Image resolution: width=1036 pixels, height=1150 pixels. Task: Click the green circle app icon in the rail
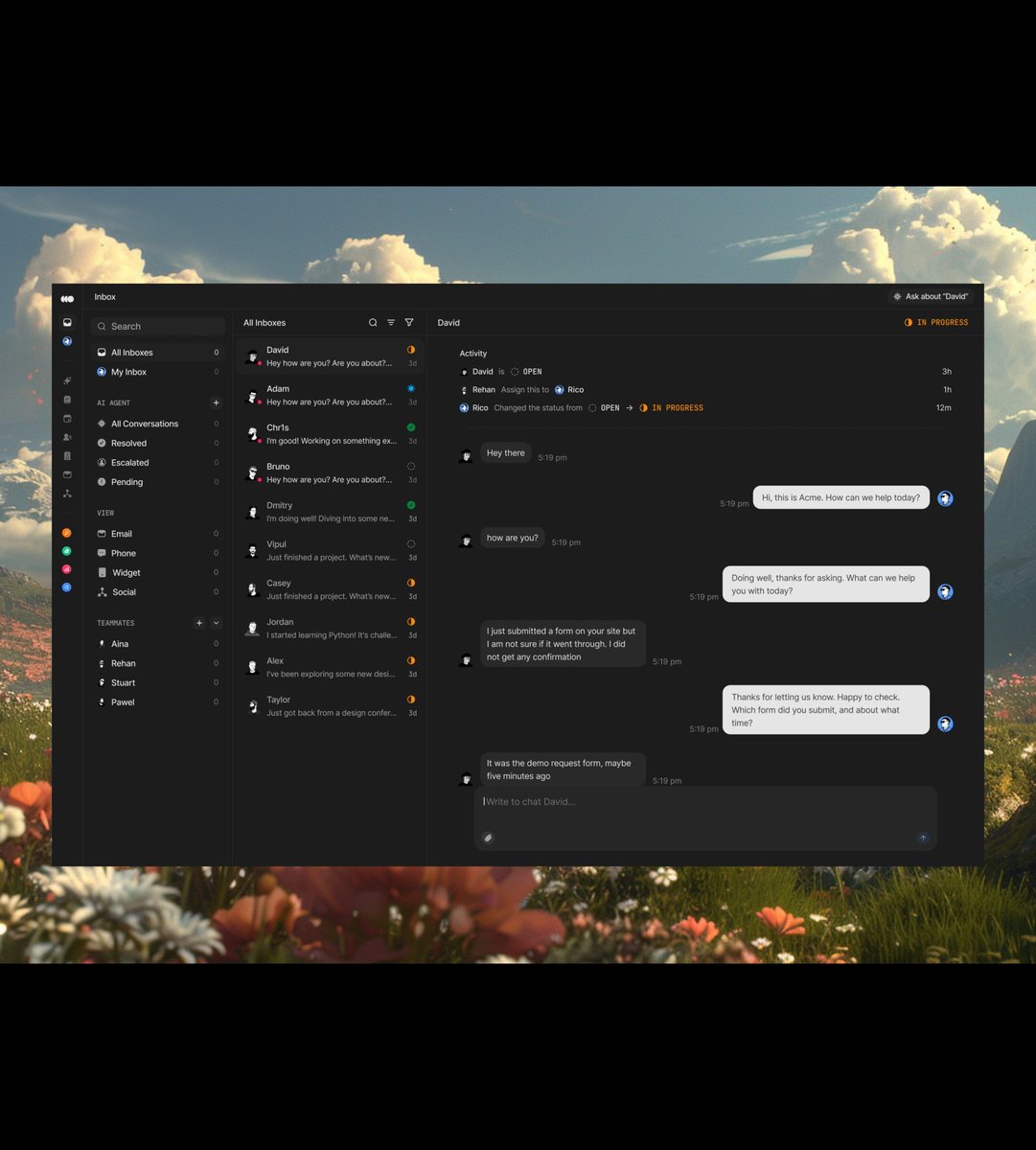point(67,551)
